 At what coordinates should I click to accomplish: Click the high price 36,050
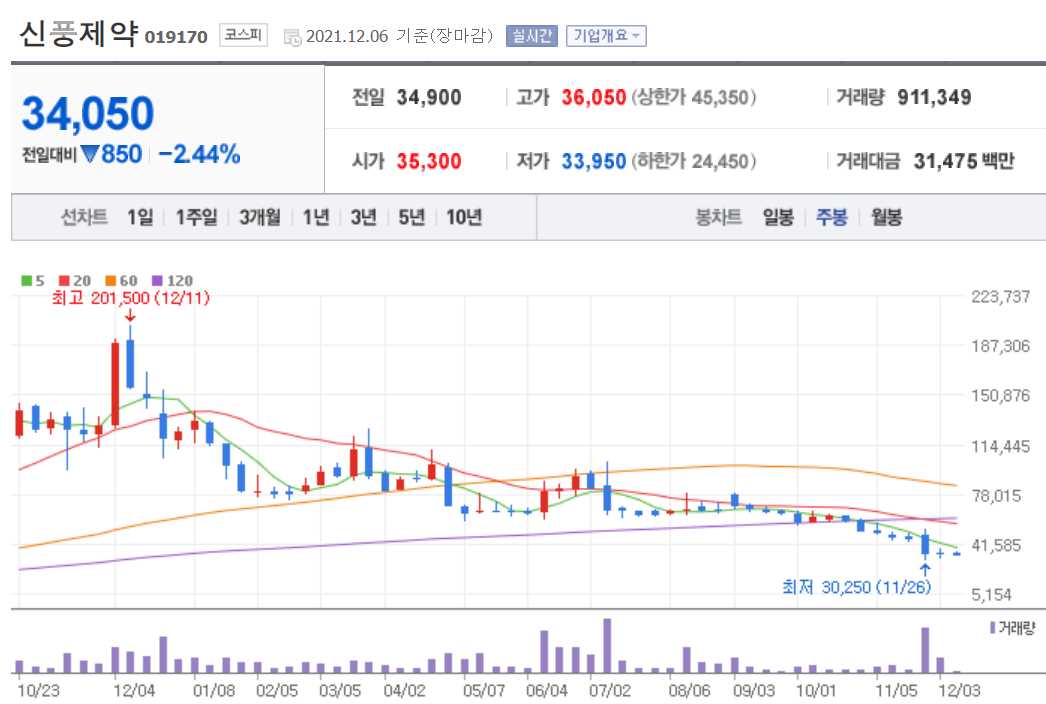point(593,97)
